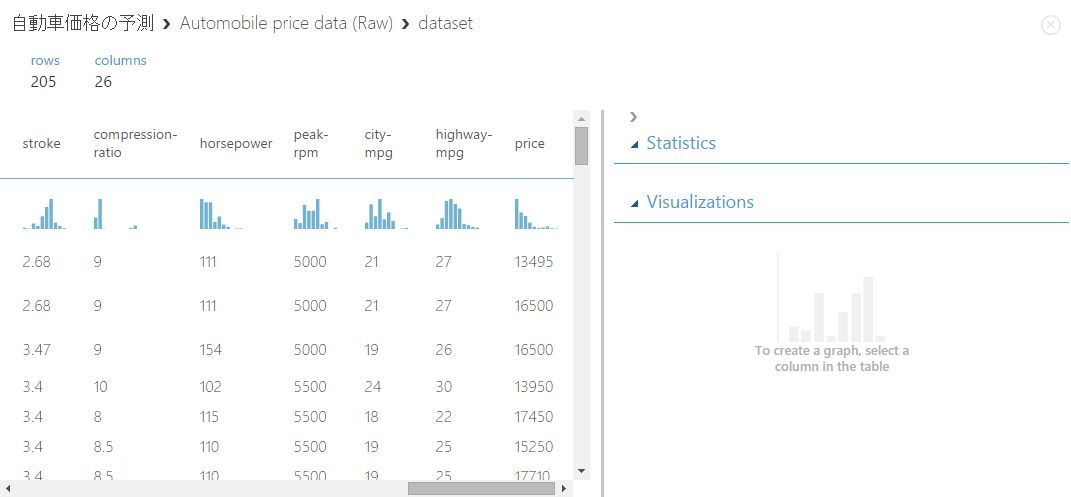
Task: Go to Automobile price data (Raw) breadcrumb
Action: 286,23
